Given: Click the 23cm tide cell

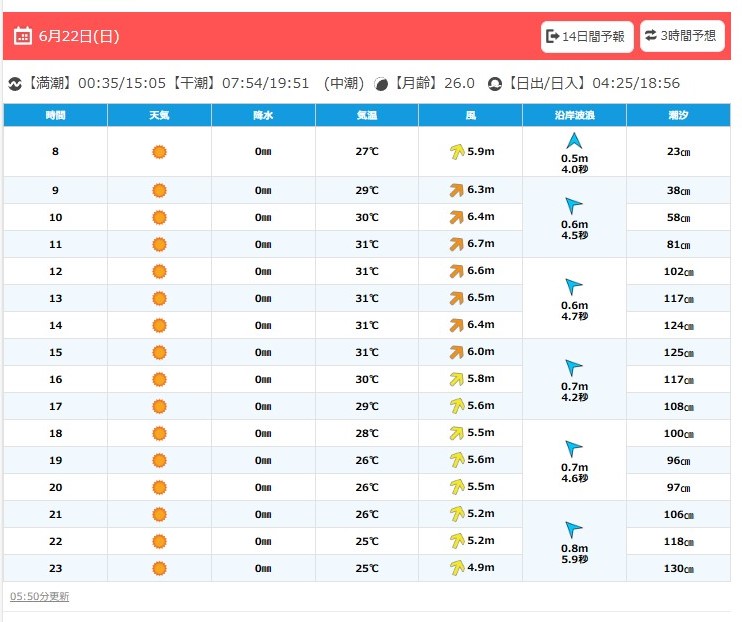Looking at the screenshot, I should pos(678,151).
